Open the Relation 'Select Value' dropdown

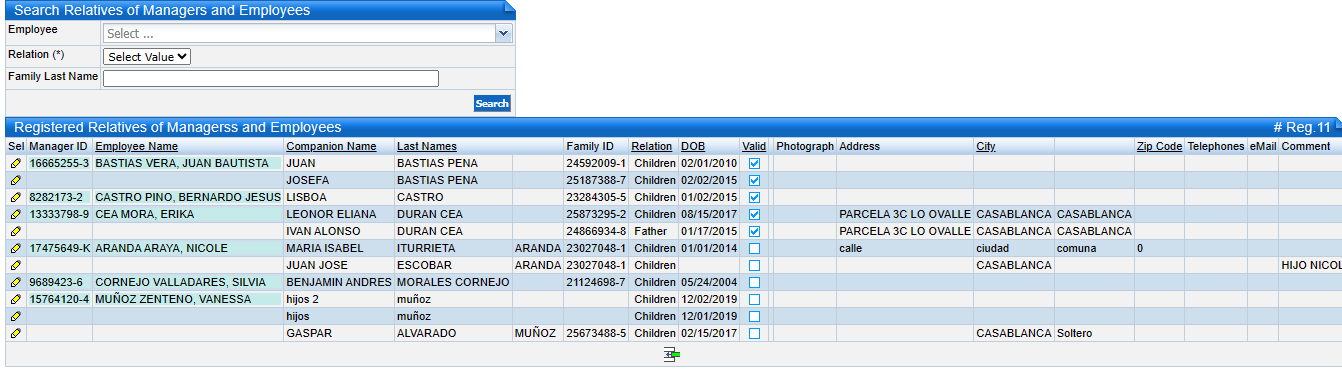tap(147, 57)
